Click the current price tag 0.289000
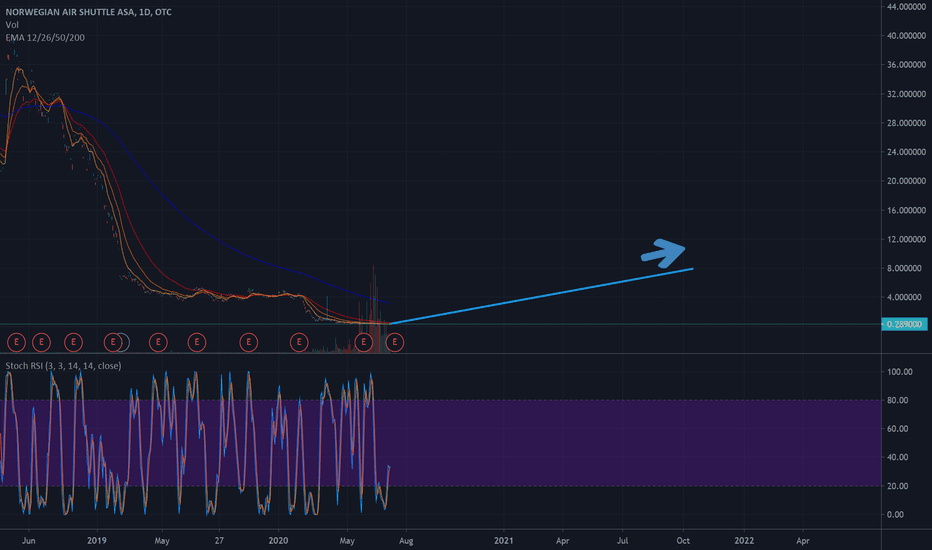 (904, 324)
